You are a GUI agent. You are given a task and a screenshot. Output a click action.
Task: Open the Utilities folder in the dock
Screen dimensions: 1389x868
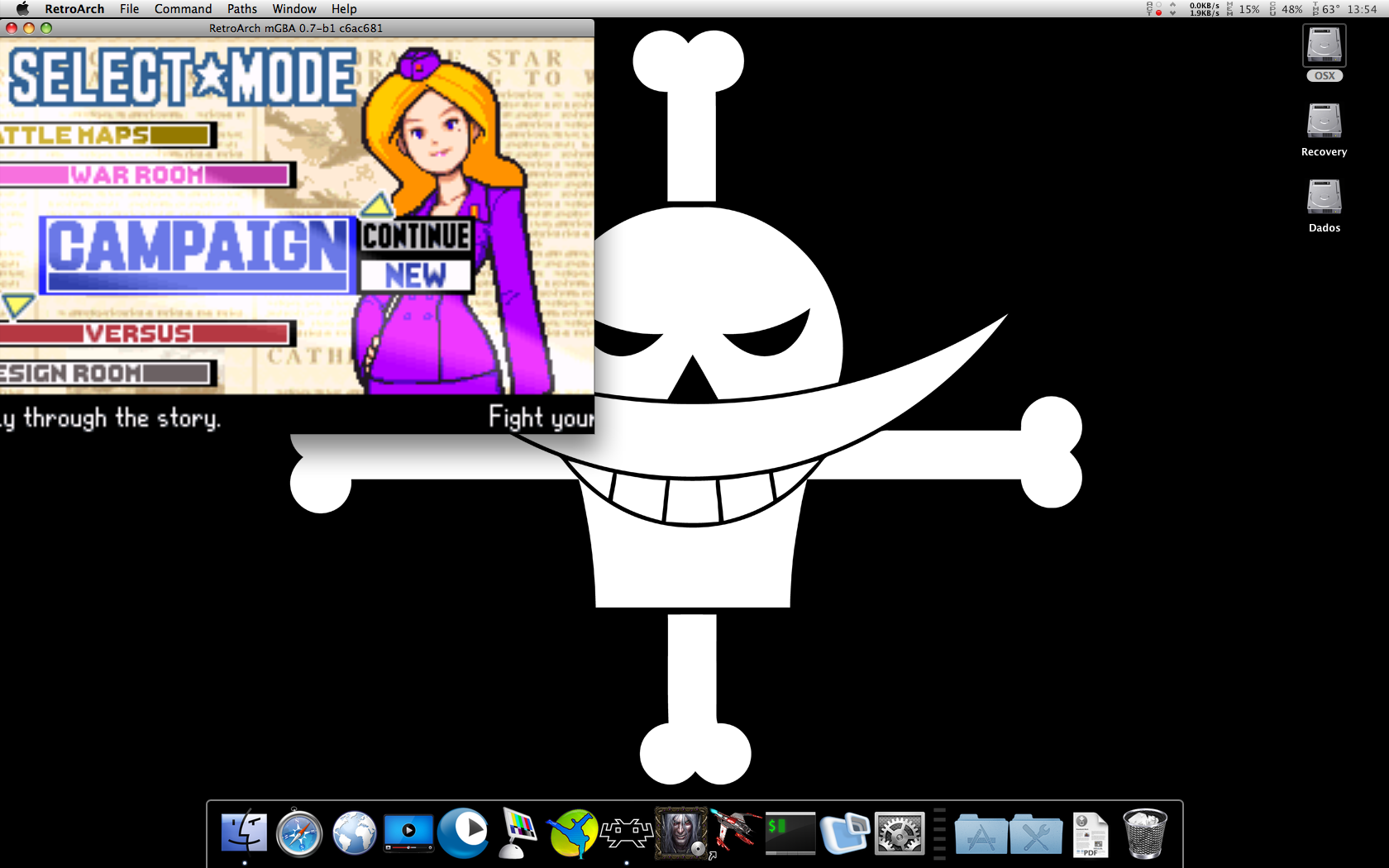coord(1035,833)
